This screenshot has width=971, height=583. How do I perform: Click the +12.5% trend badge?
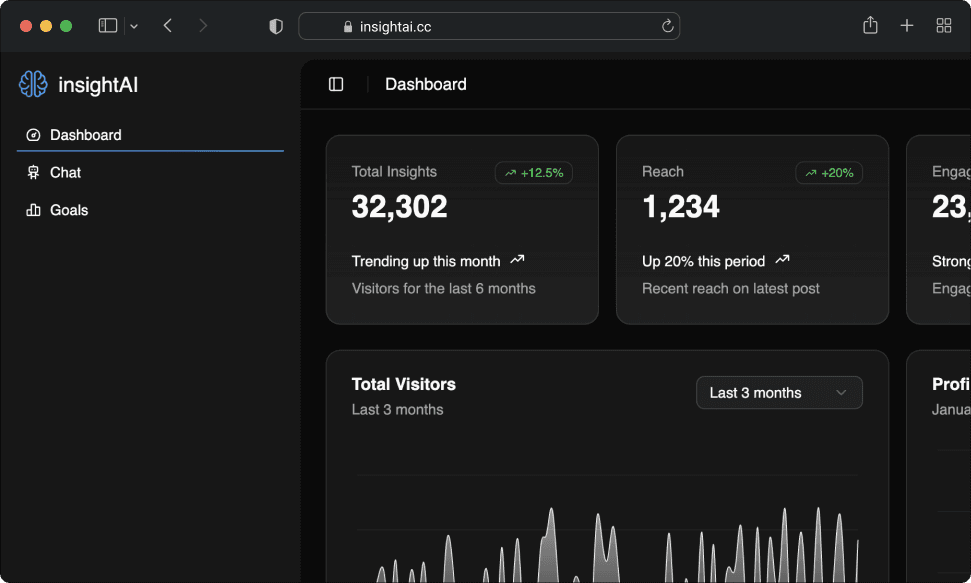click(534, 173)
